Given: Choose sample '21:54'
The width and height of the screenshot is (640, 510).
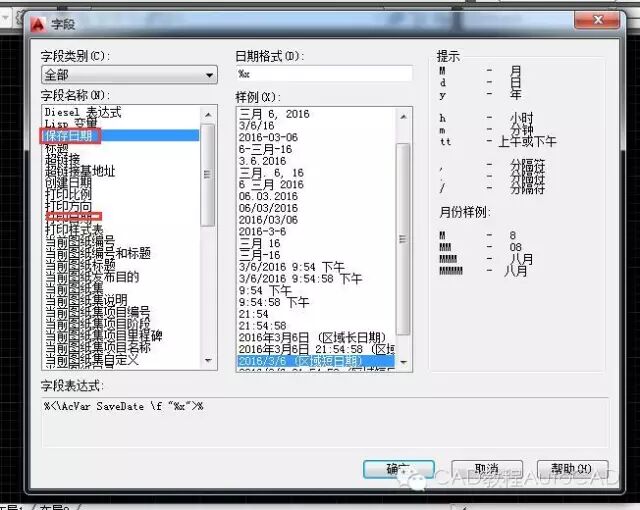Looking at the screenshot, I should pos(253,314).
